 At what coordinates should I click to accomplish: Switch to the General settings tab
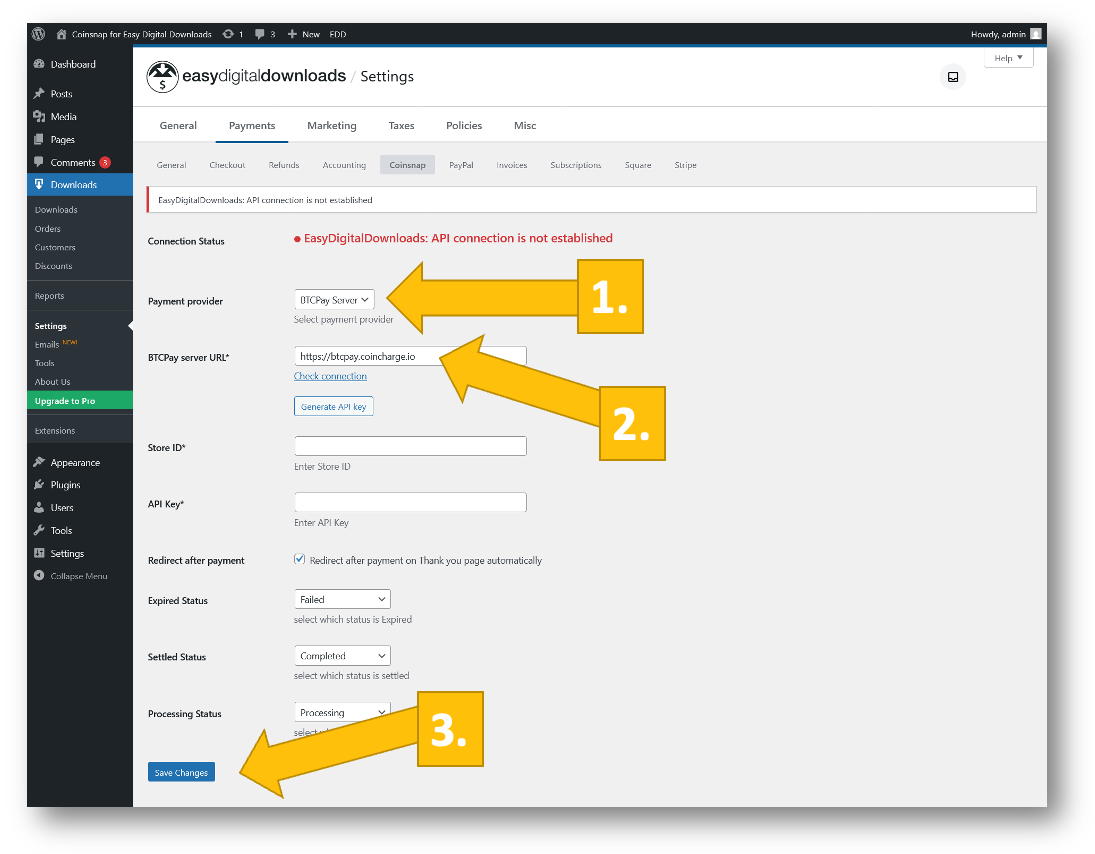point(178,126)
